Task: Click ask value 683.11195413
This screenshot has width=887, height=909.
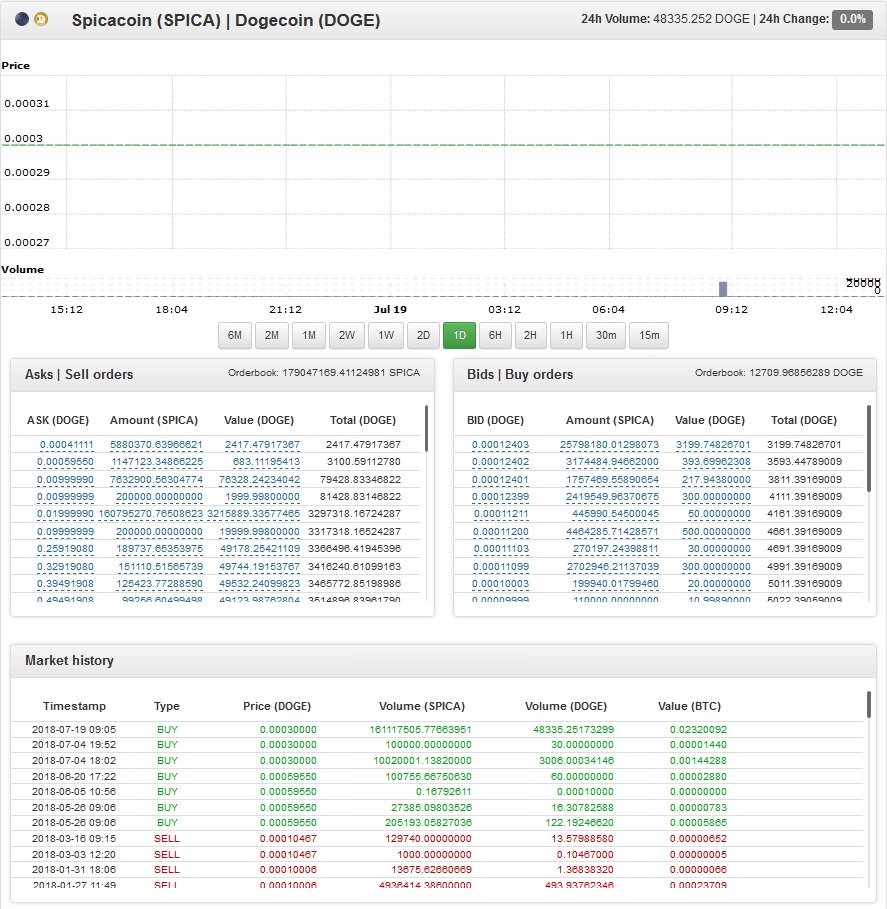Action: pyautogui.click(x=266, y=462)
